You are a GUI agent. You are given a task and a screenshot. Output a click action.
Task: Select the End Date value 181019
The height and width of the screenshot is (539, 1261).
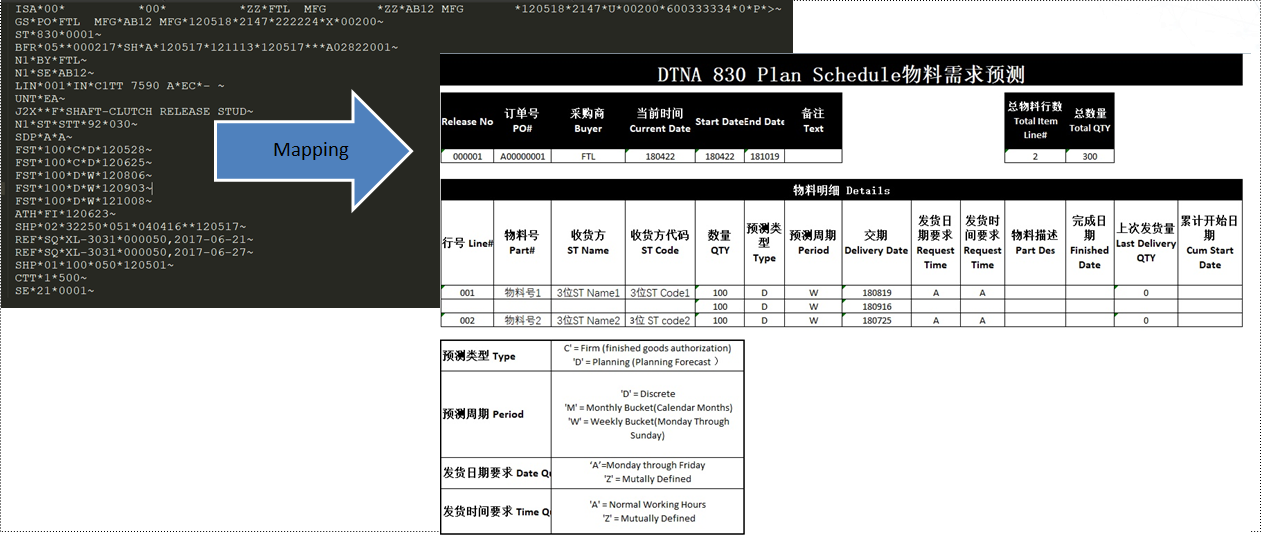click(764, 156)
